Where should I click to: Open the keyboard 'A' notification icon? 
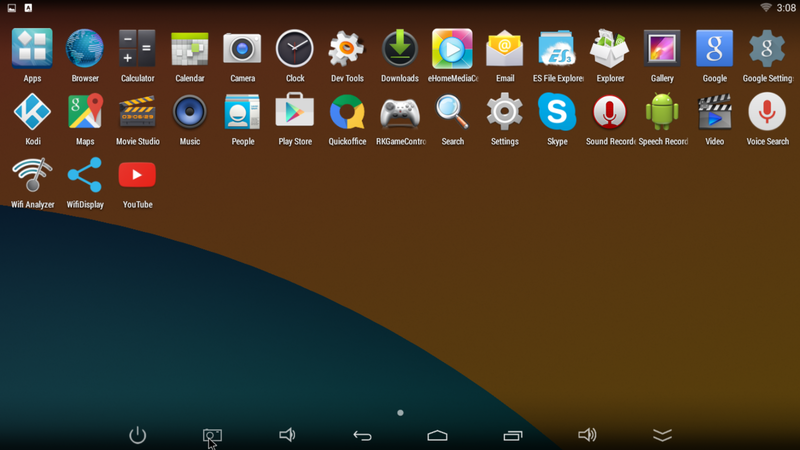pyautogui.click(x=29, y=8)
